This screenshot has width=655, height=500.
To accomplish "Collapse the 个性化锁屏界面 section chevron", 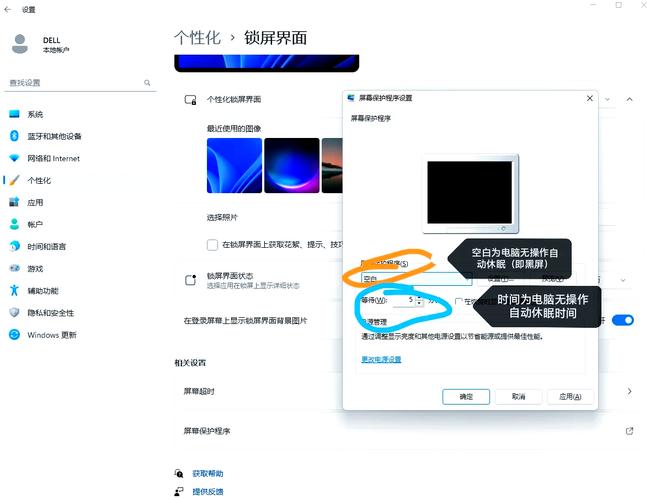I will tap(630, 99).
